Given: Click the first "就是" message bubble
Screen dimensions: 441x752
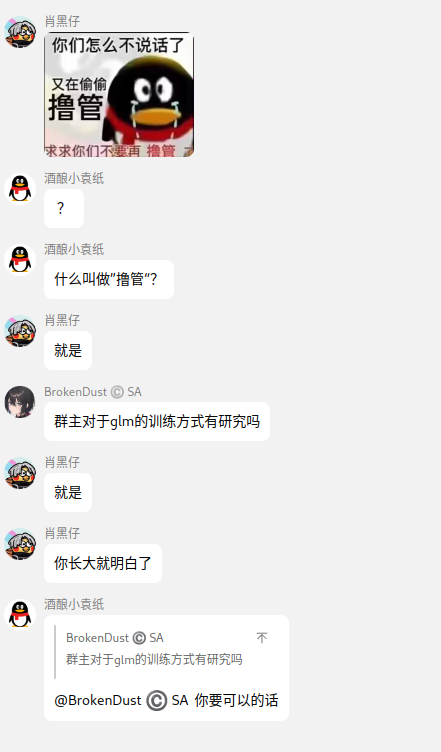Looking at the screenshot, I should point(68,350).
